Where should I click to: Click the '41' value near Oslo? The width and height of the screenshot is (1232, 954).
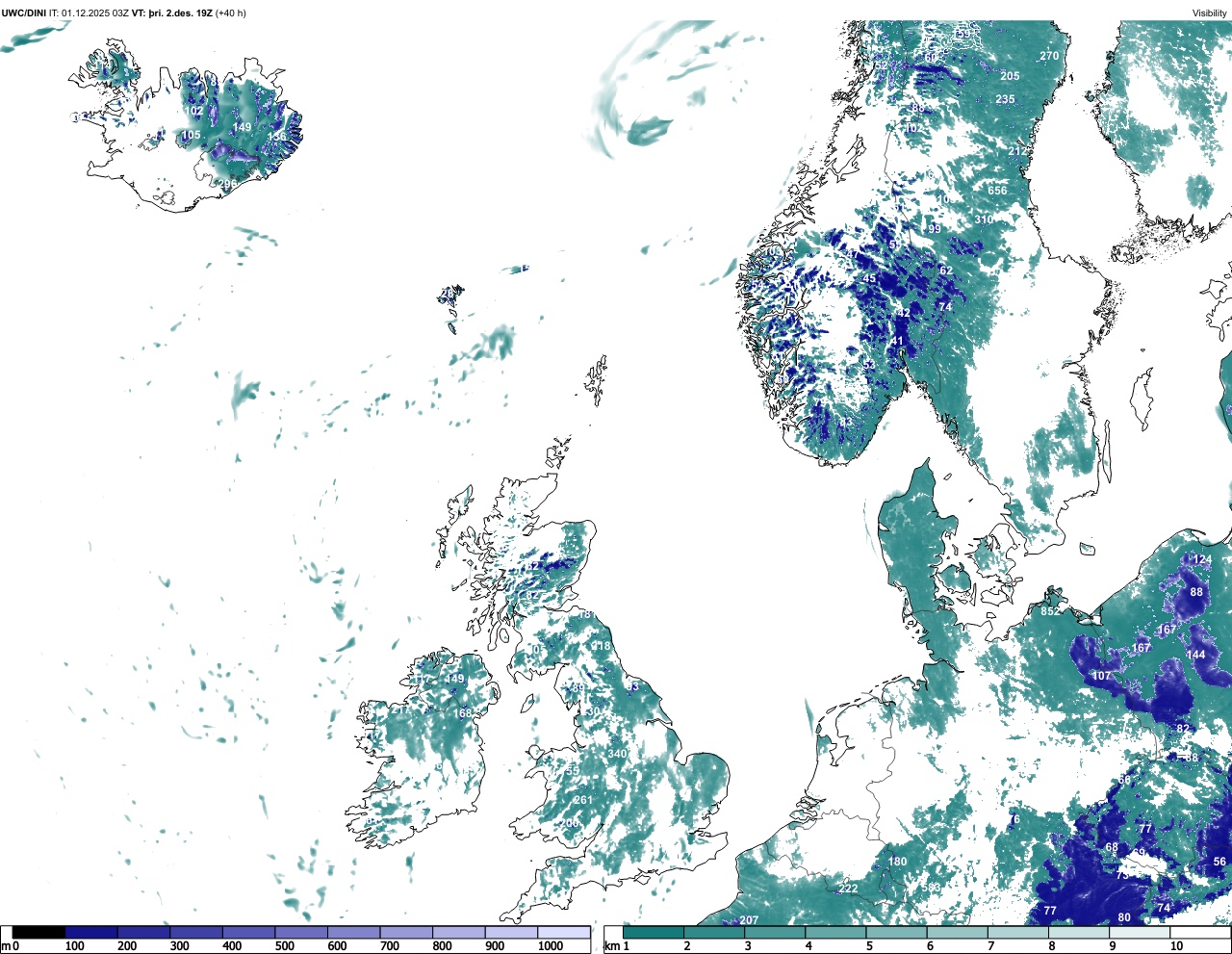898,342
